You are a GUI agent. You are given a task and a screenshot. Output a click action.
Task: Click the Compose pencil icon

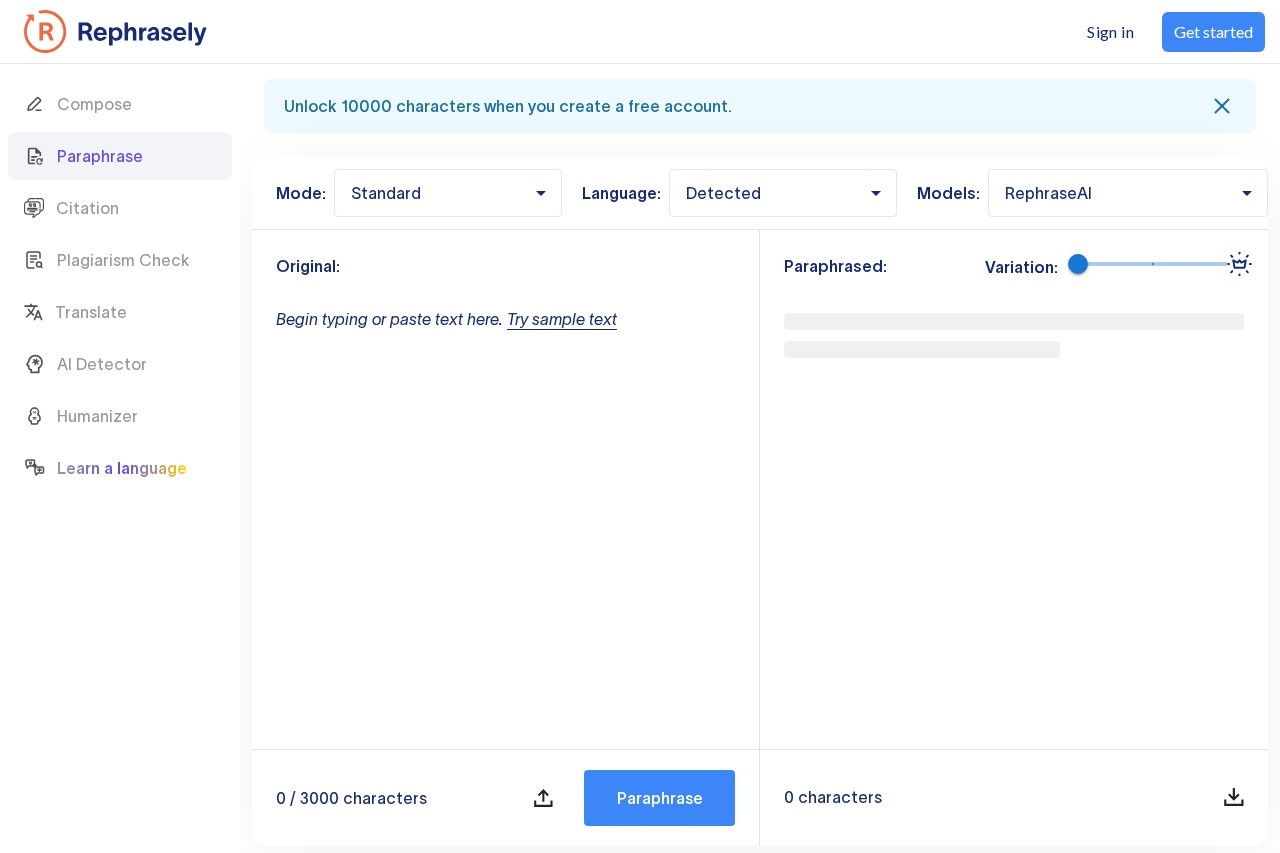coord(35,104)
